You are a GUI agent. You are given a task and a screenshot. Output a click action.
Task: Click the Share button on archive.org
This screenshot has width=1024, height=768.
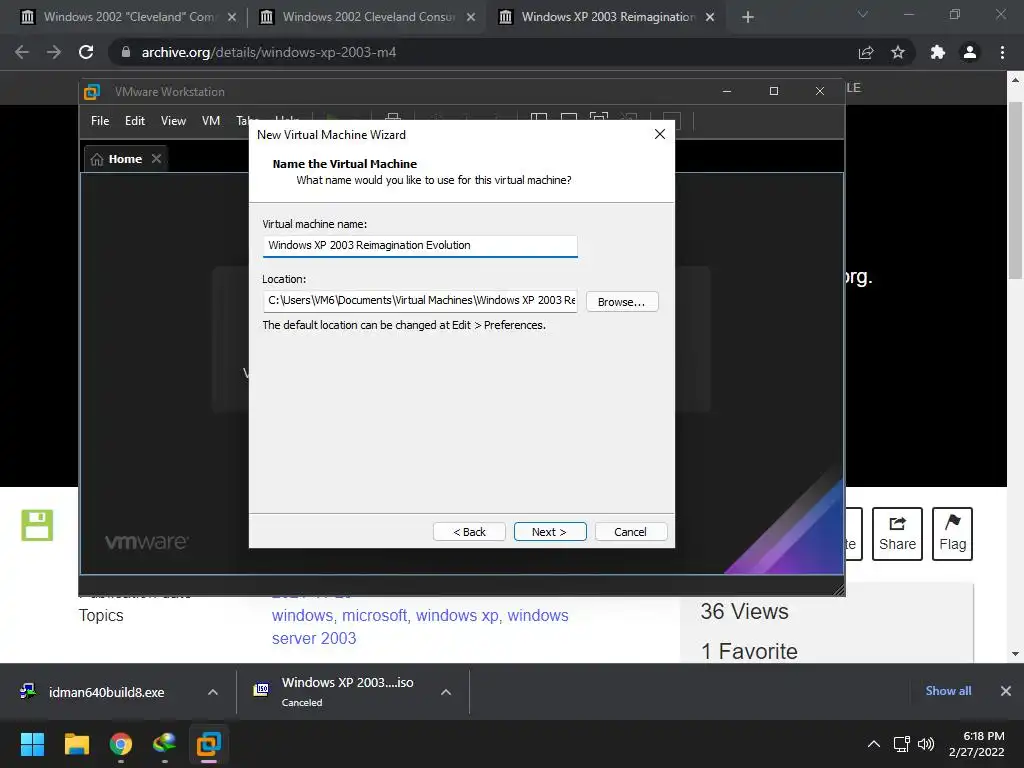point(897,534)
